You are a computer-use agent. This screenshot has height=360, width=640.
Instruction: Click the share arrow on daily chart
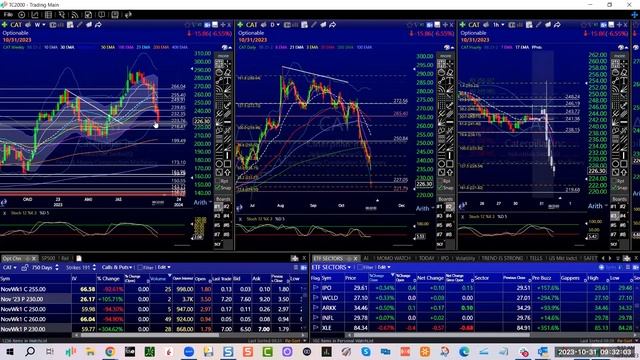tap(333, 25)
